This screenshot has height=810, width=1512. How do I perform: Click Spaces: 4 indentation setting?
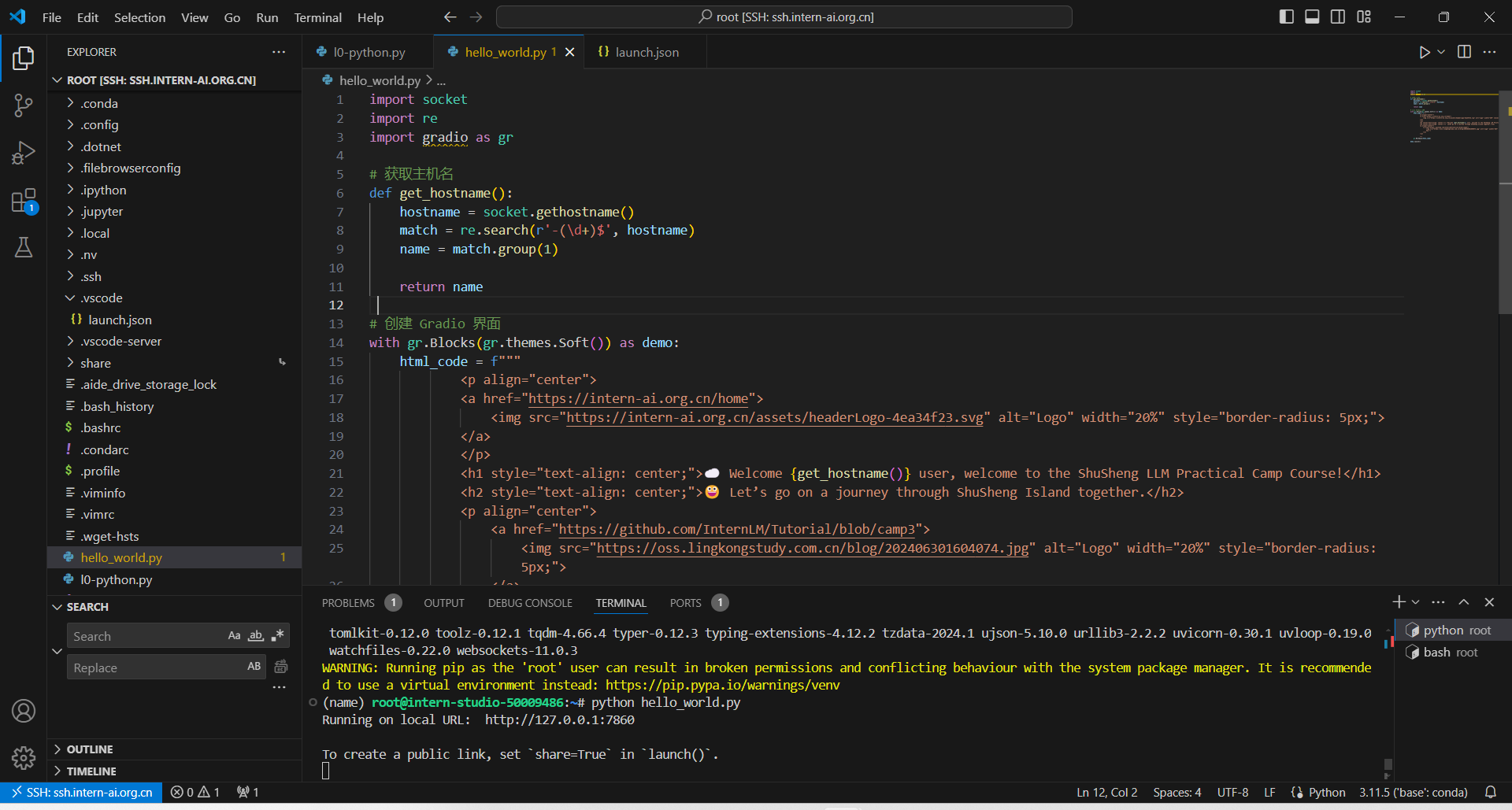[1177, 792]
